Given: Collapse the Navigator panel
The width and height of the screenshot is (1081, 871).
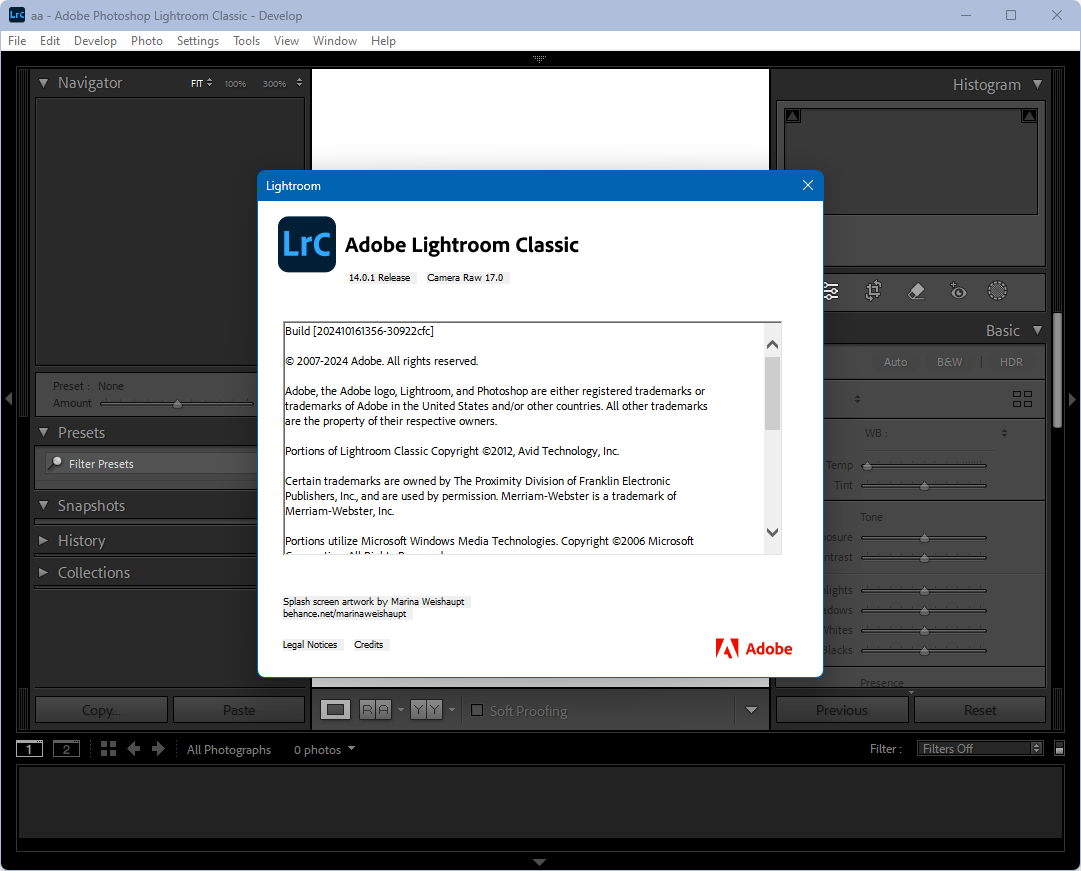Looking at the screenshot, I should point(43,83).
